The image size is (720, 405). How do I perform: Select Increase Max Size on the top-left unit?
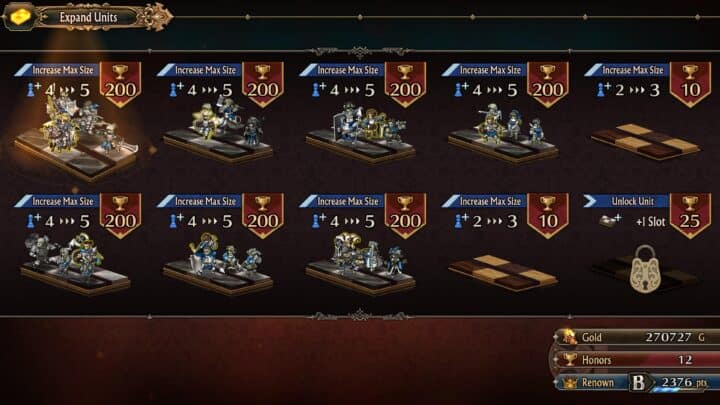62,70
